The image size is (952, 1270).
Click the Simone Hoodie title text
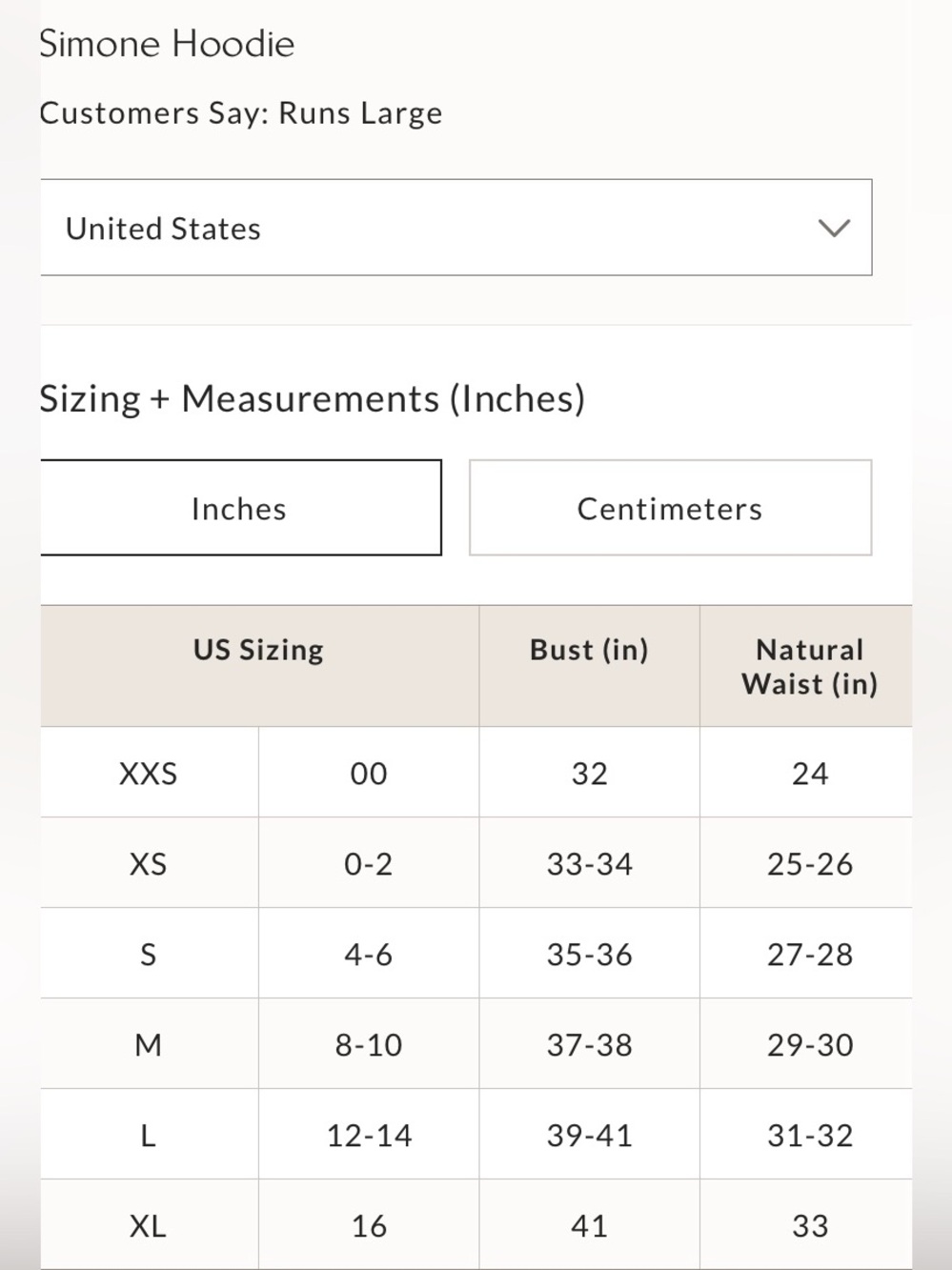tap(167, 44)
